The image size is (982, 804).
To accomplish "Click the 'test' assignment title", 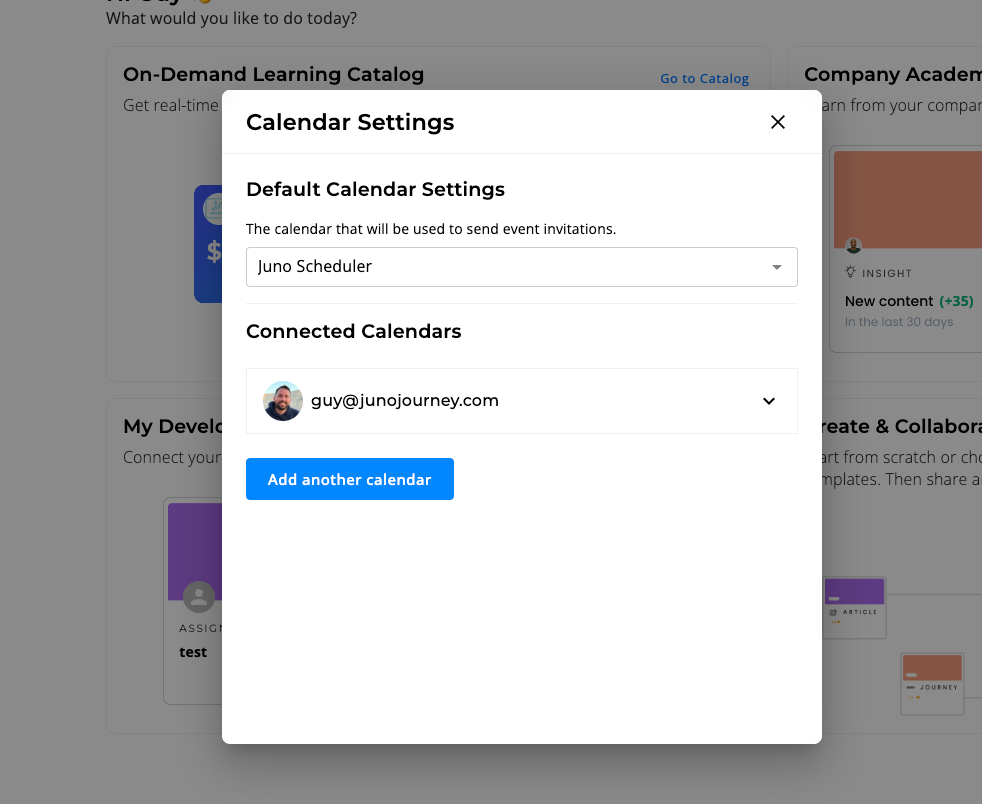I will tap(193, 652).
